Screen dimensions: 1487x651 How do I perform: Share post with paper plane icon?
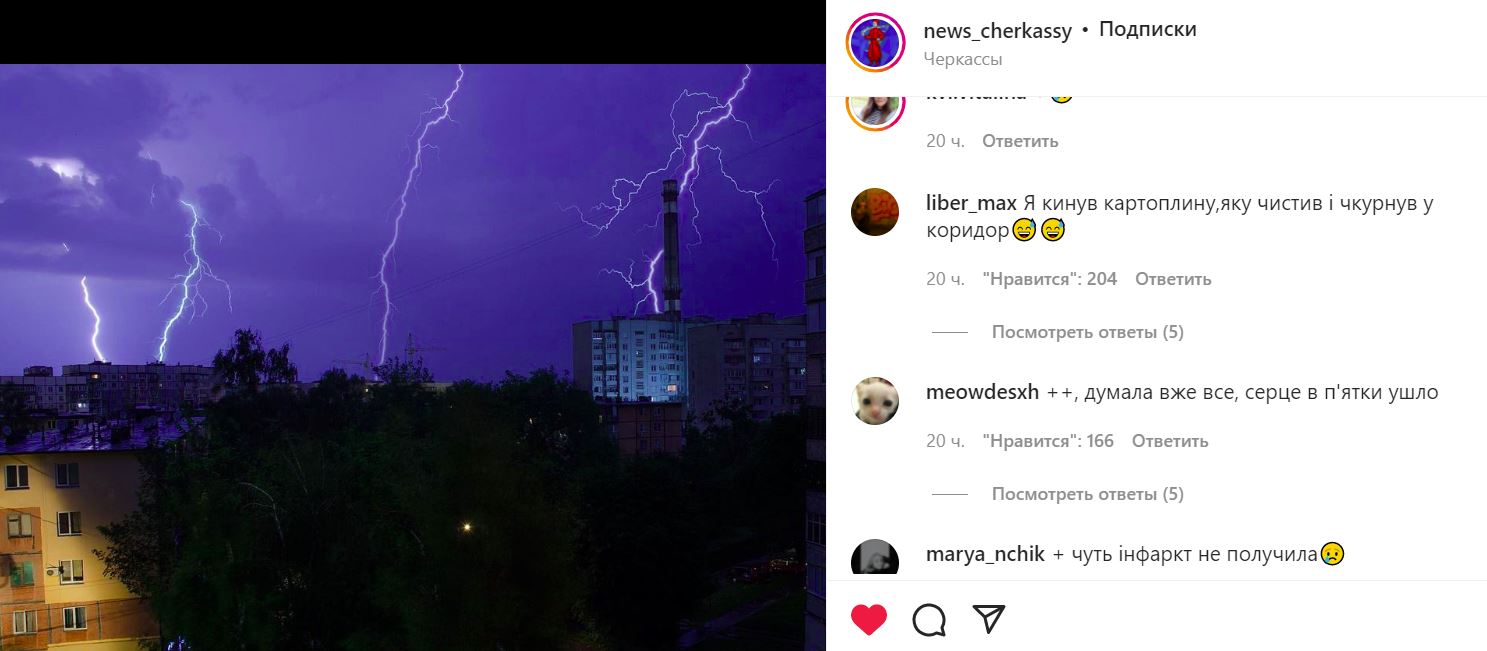coord(988,619)
